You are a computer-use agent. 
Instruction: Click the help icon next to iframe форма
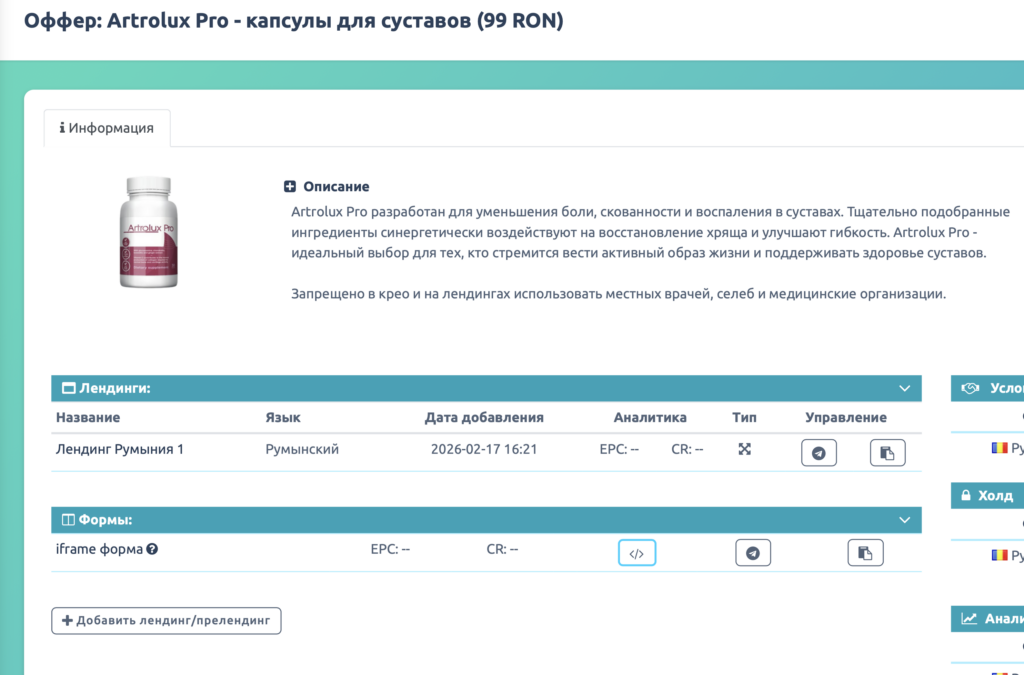point(152,549)
